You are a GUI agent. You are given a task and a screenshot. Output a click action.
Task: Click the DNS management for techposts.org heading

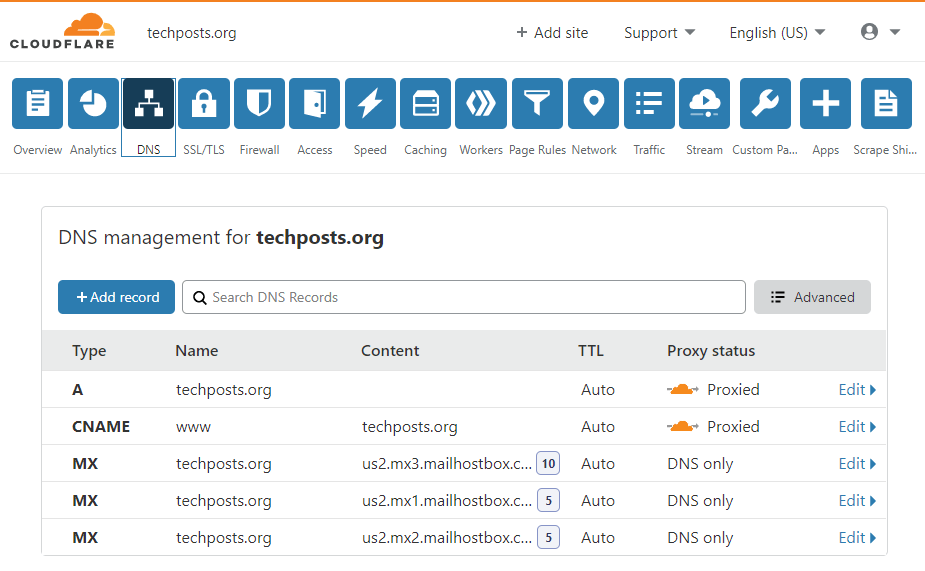pos(221,238)
